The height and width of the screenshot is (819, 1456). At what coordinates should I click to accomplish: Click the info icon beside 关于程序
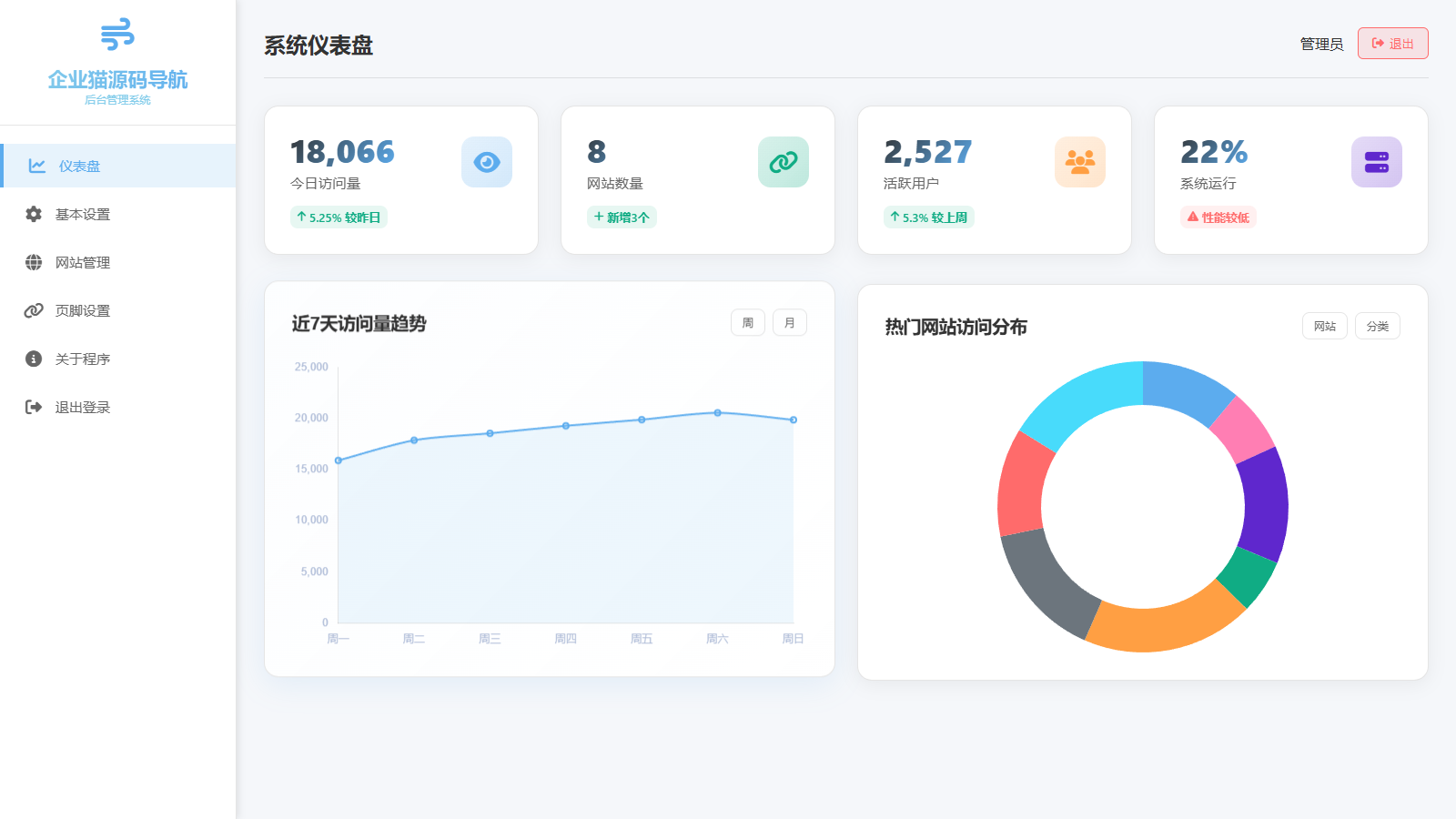coord(34,359)
